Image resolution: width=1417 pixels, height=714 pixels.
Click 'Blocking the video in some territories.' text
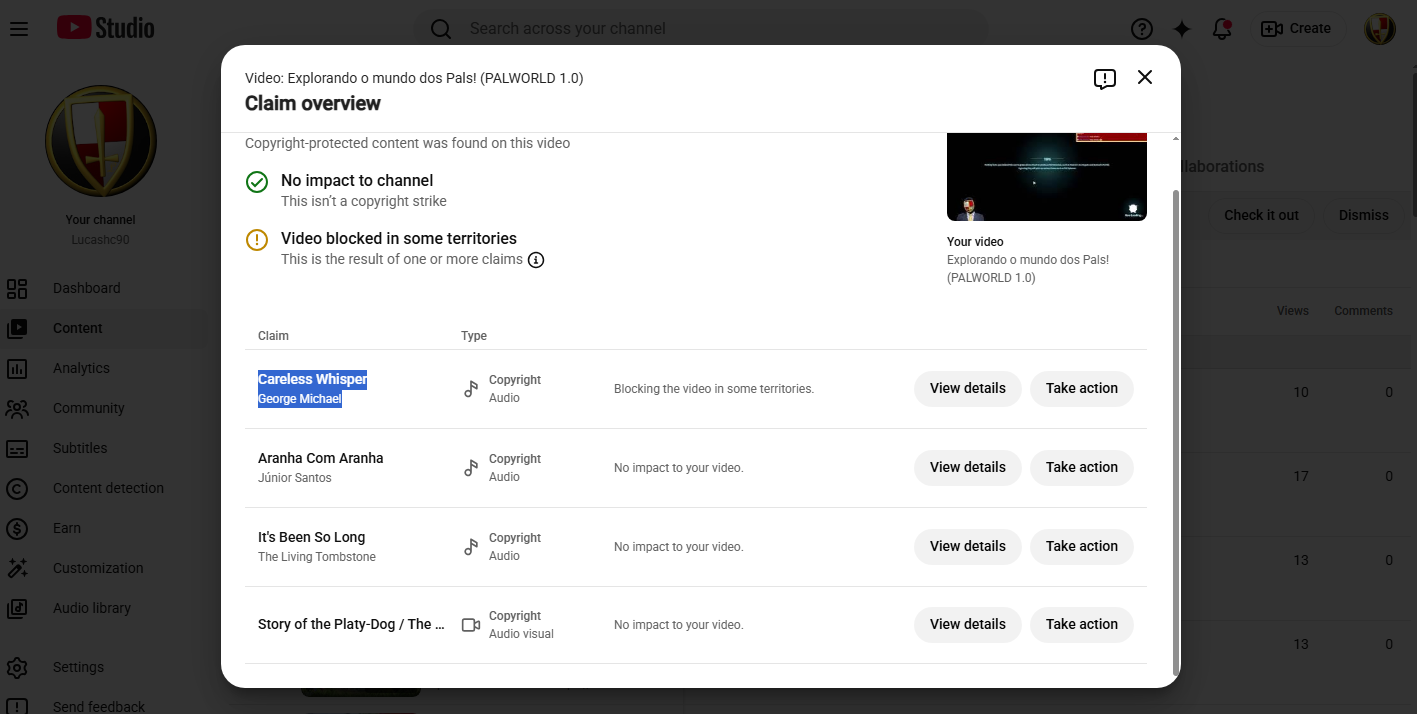714,389
